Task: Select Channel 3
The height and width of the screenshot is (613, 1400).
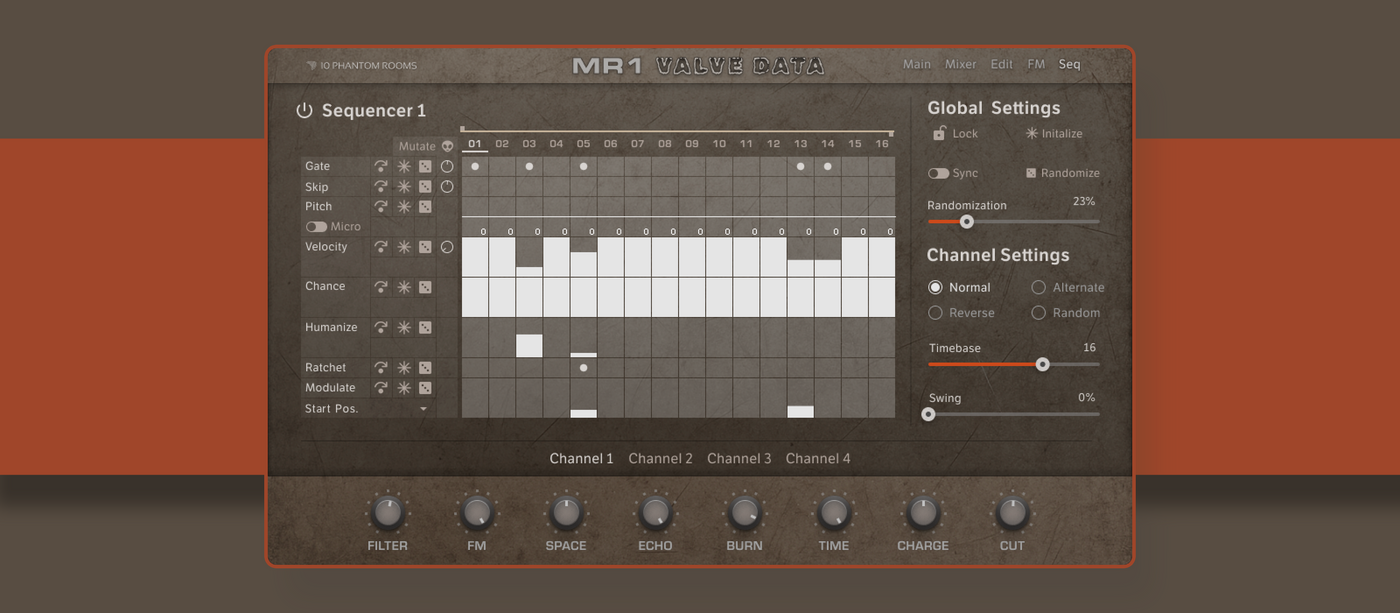Action: (x=739, y=459)
